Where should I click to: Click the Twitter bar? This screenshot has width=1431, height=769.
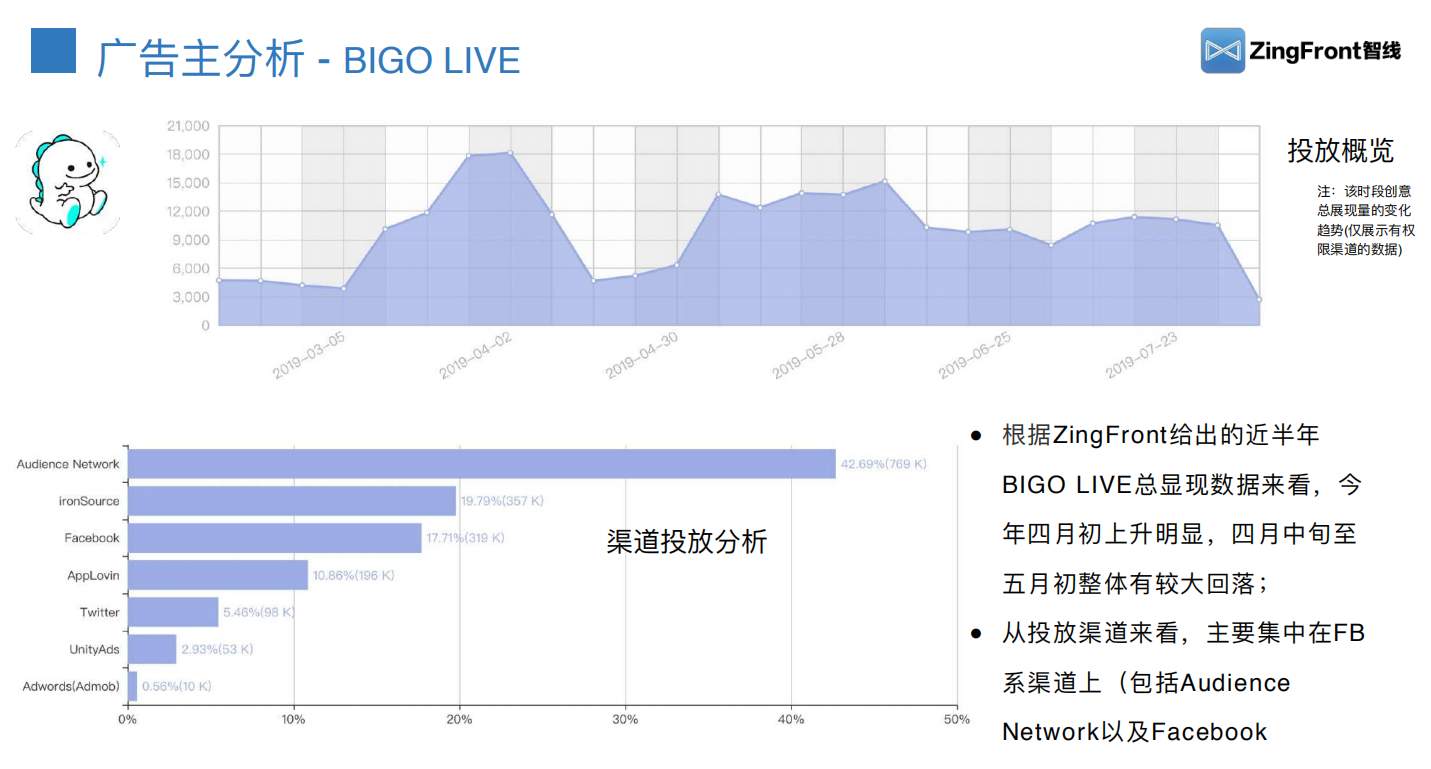click(x=173, y=612)
